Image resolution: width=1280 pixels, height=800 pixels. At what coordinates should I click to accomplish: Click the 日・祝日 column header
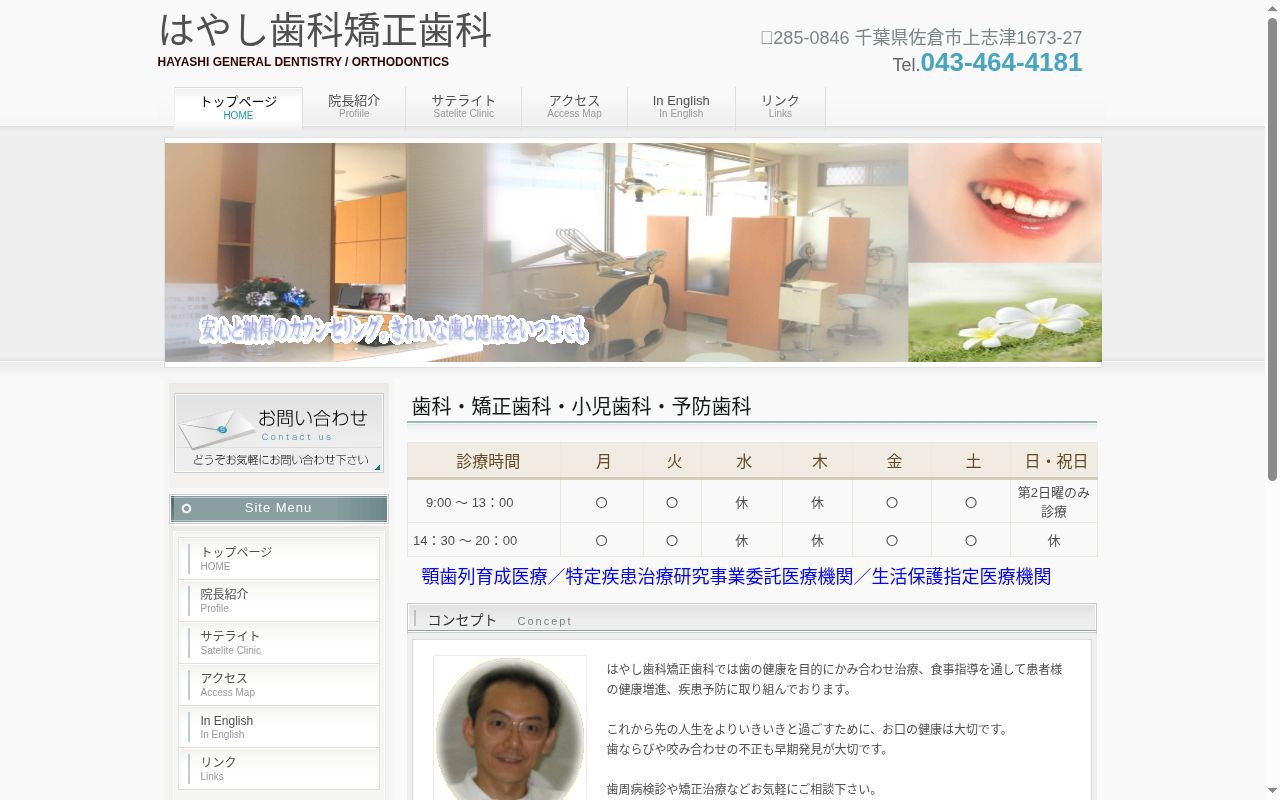click(x=1055, y=461)
